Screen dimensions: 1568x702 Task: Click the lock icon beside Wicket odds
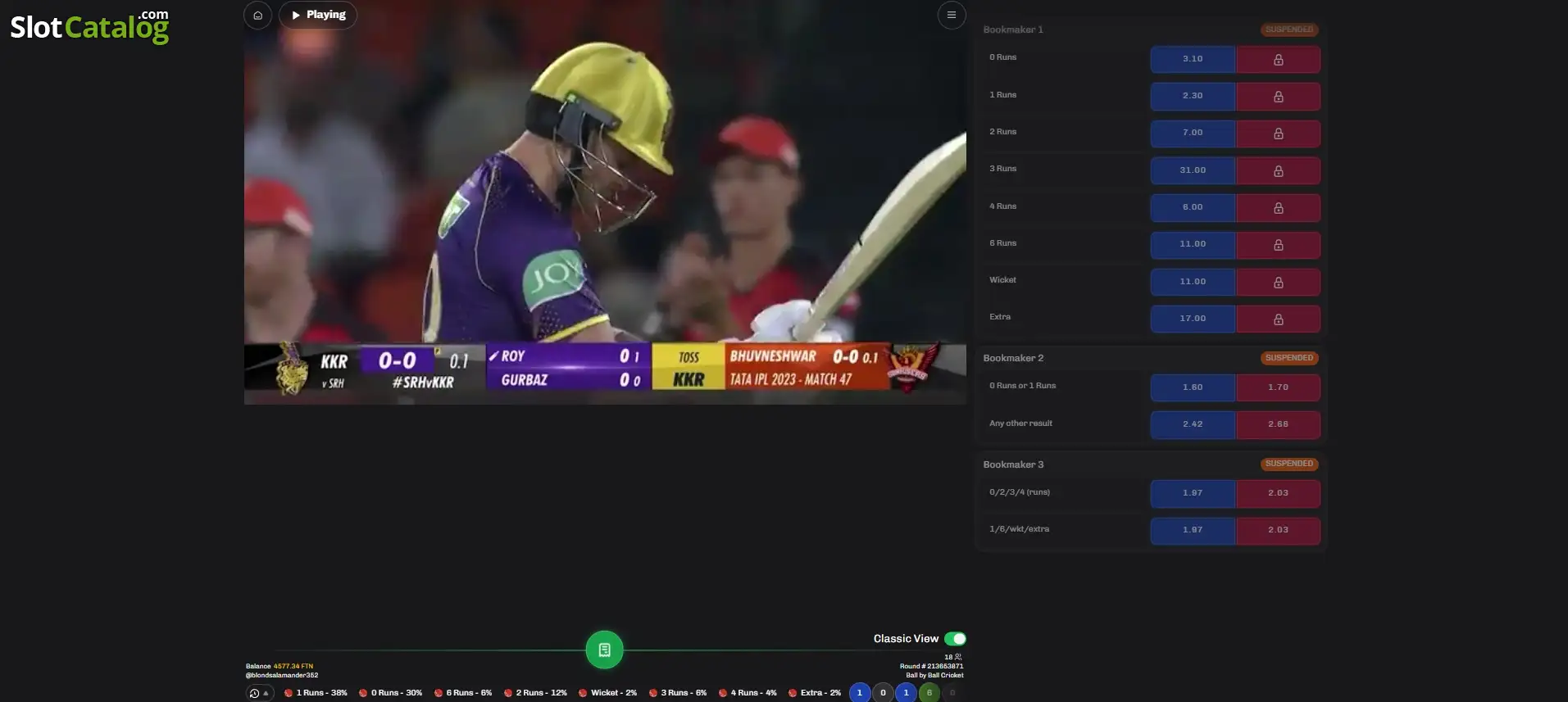[1278, 282]
